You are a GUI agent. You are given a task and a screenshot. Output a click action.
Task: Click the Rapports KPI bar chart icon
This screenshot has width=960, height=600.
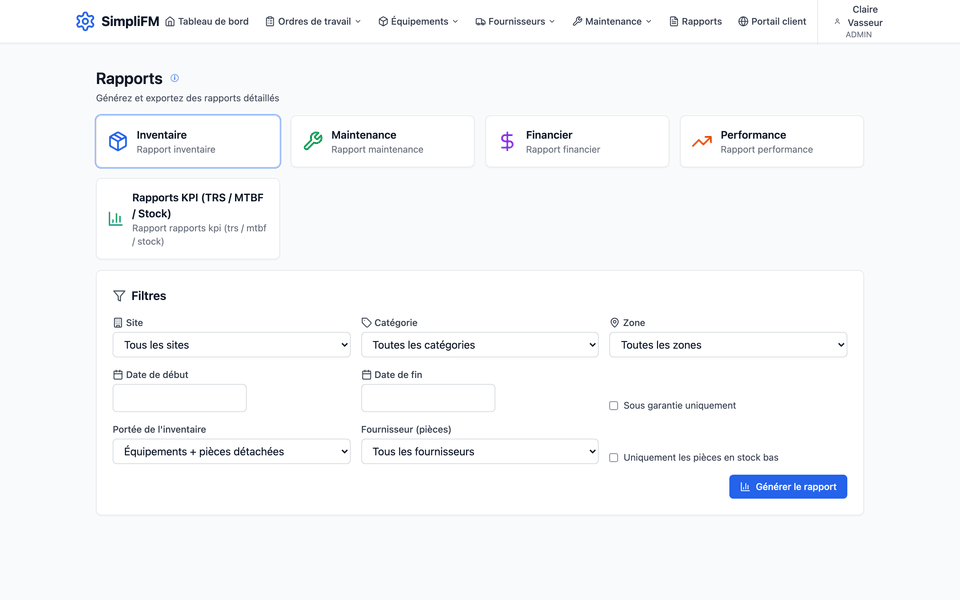(x=115, y=219)
